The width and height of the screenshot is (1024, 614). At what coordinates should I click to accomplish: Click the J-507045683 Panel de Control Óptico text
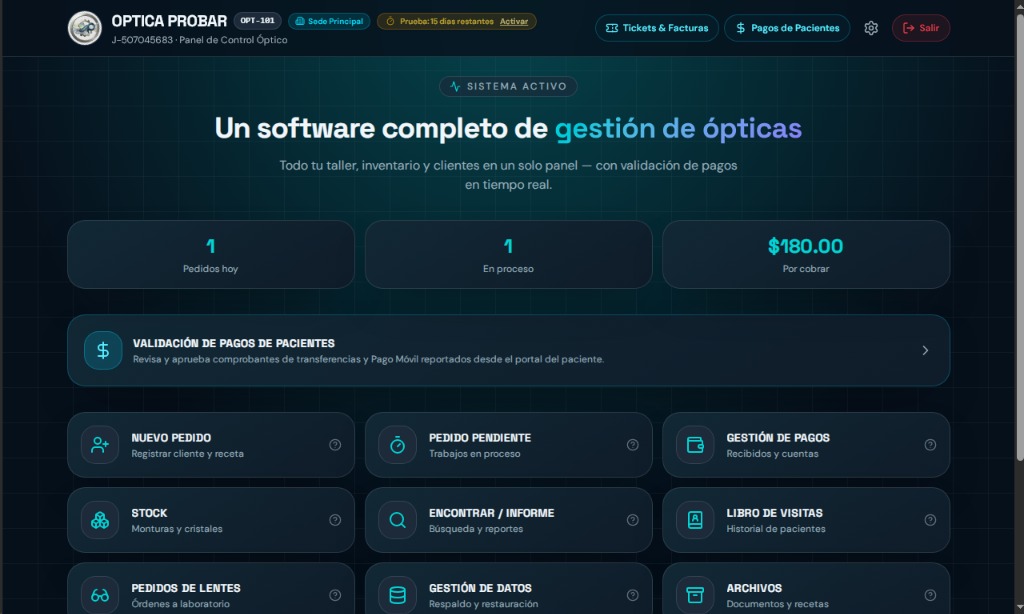pyautogui.click(x=199, y=40)
